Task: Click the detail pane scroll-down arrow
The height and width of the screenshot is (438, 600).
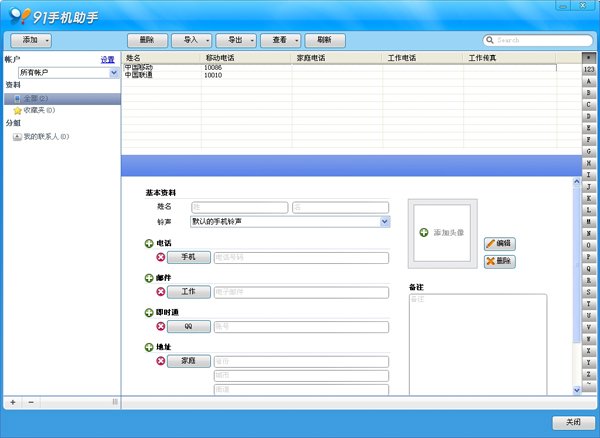Action: click(x=577, y=390)
